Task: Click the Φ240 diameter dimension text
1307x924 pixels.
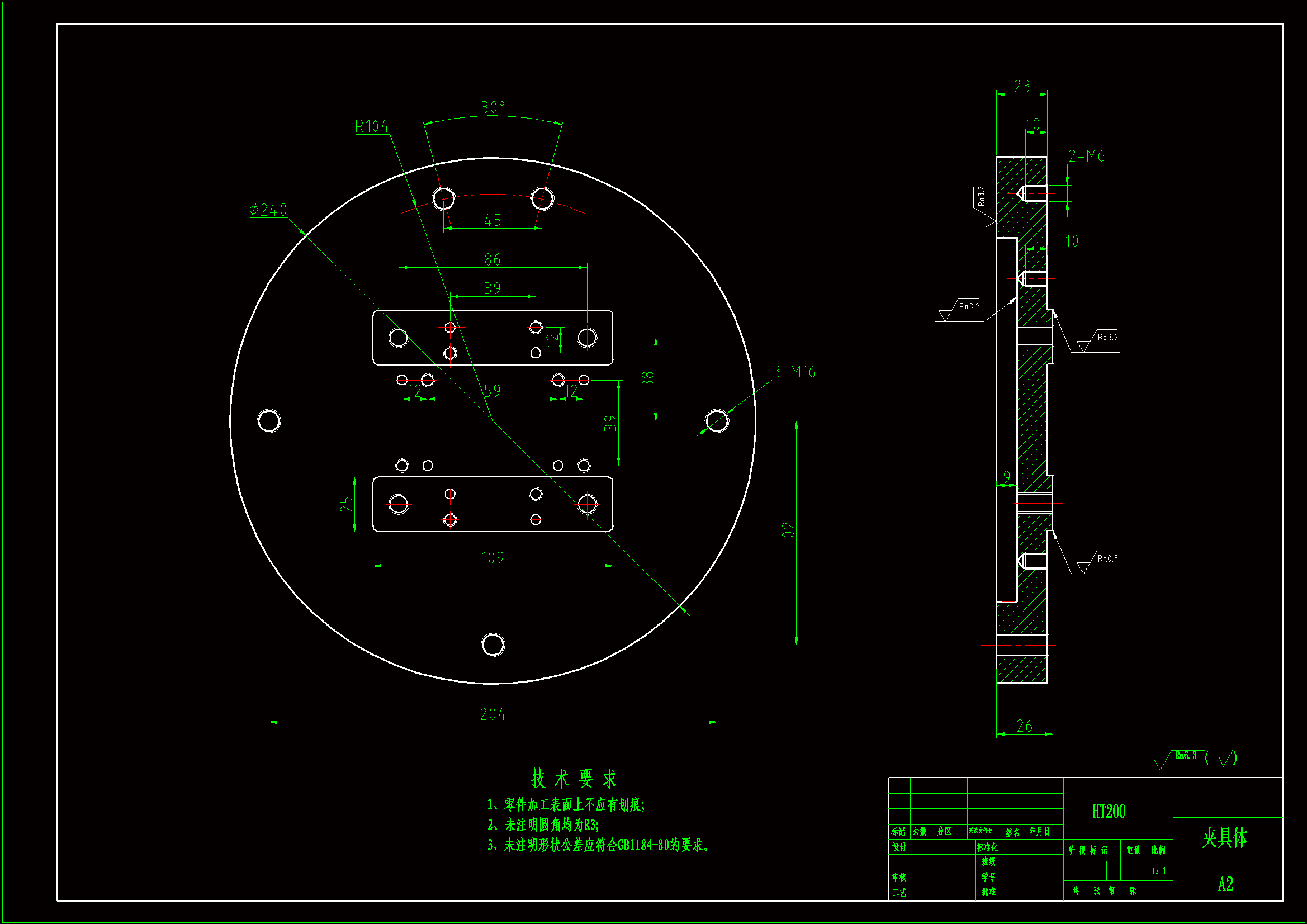Action: (x=269, y=210)
